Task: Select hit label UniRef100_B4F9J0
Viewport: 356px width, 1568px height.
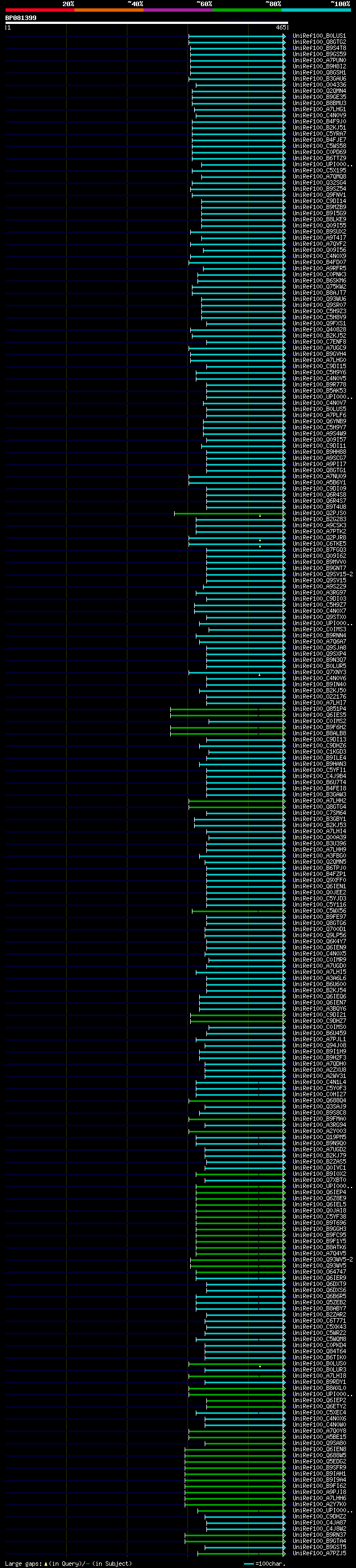Action: pyautogui.click(x=319, y=121)
